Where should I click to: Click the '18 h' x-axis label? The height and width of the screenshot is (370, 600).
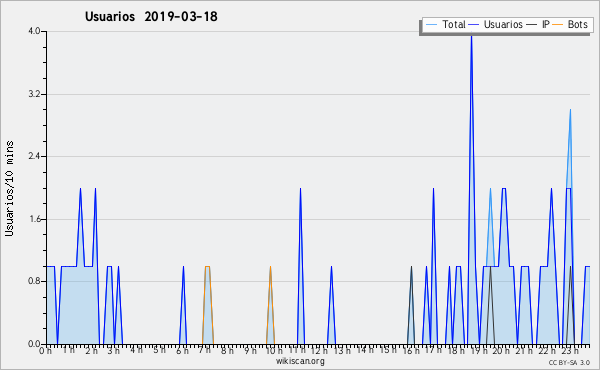[x=456, y=350]
